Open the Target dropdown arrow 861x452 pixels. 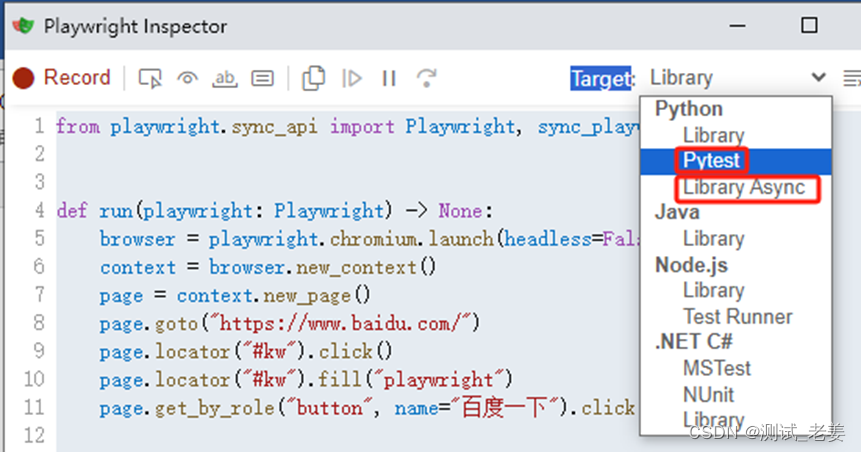click(x=818, y=77)
